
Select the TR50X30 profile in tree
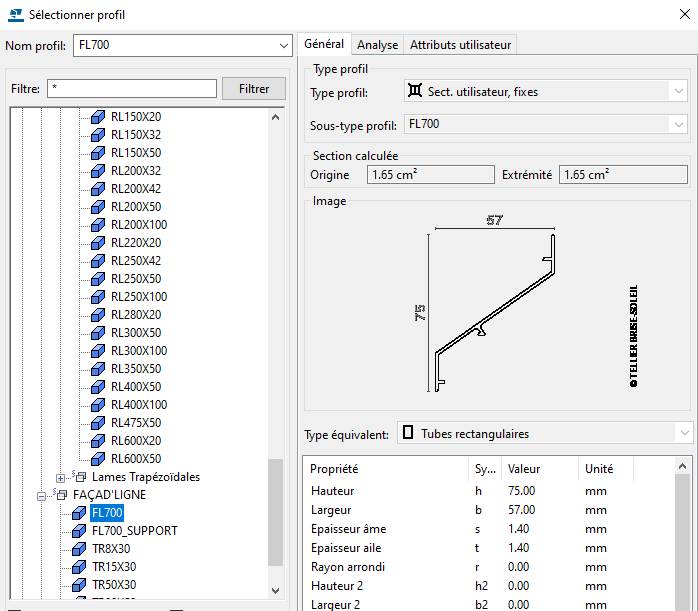[114, 585]
